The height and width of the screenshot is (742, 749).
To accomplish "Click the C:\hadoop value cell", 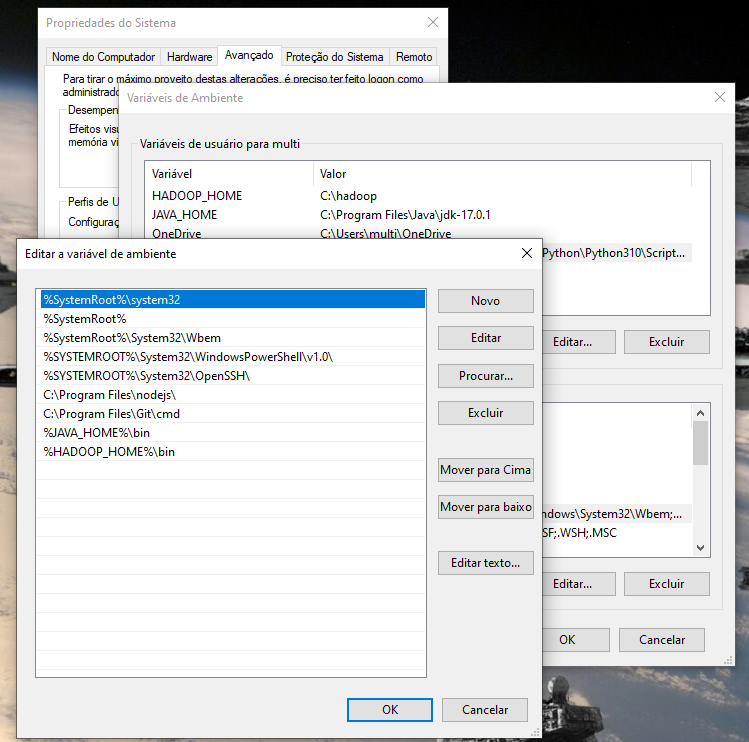I will 348,196.
